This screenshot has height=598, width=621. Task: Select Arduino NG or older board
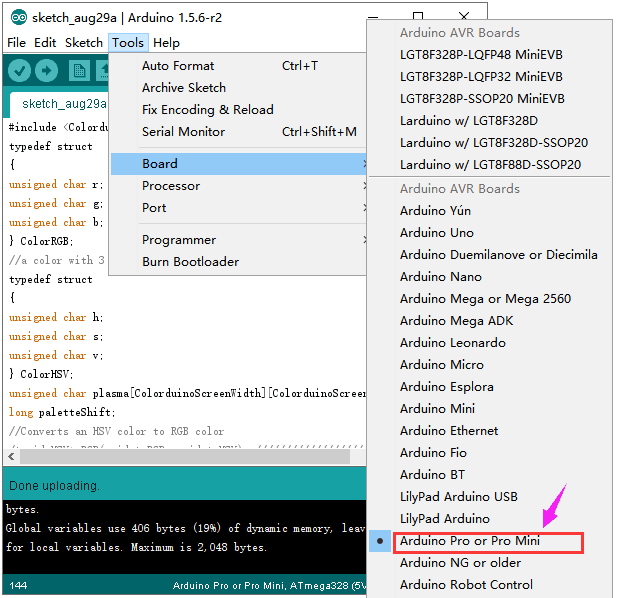point(490,563)
